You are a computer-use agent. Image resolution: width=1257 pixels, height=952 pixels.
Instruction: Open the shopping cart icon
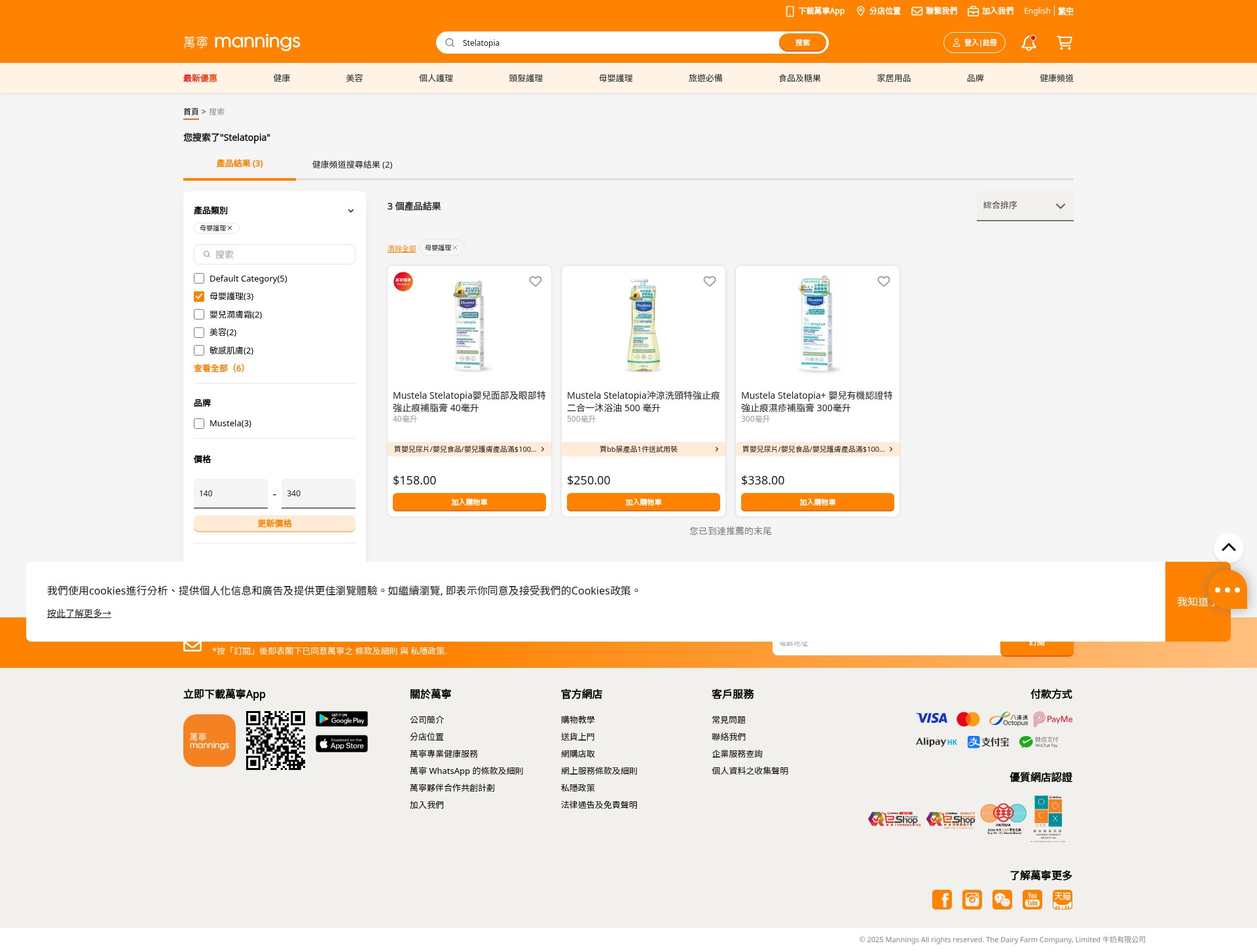click(x=1065, y=43)
